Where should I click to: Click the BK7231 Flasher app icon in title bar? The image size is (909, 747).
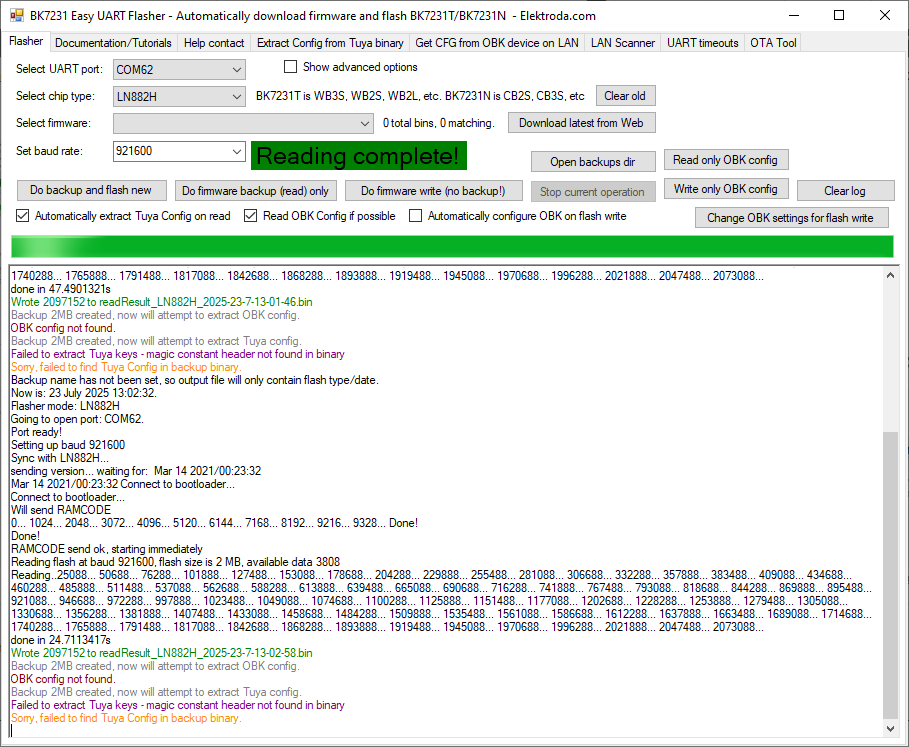tap(17, 16)
